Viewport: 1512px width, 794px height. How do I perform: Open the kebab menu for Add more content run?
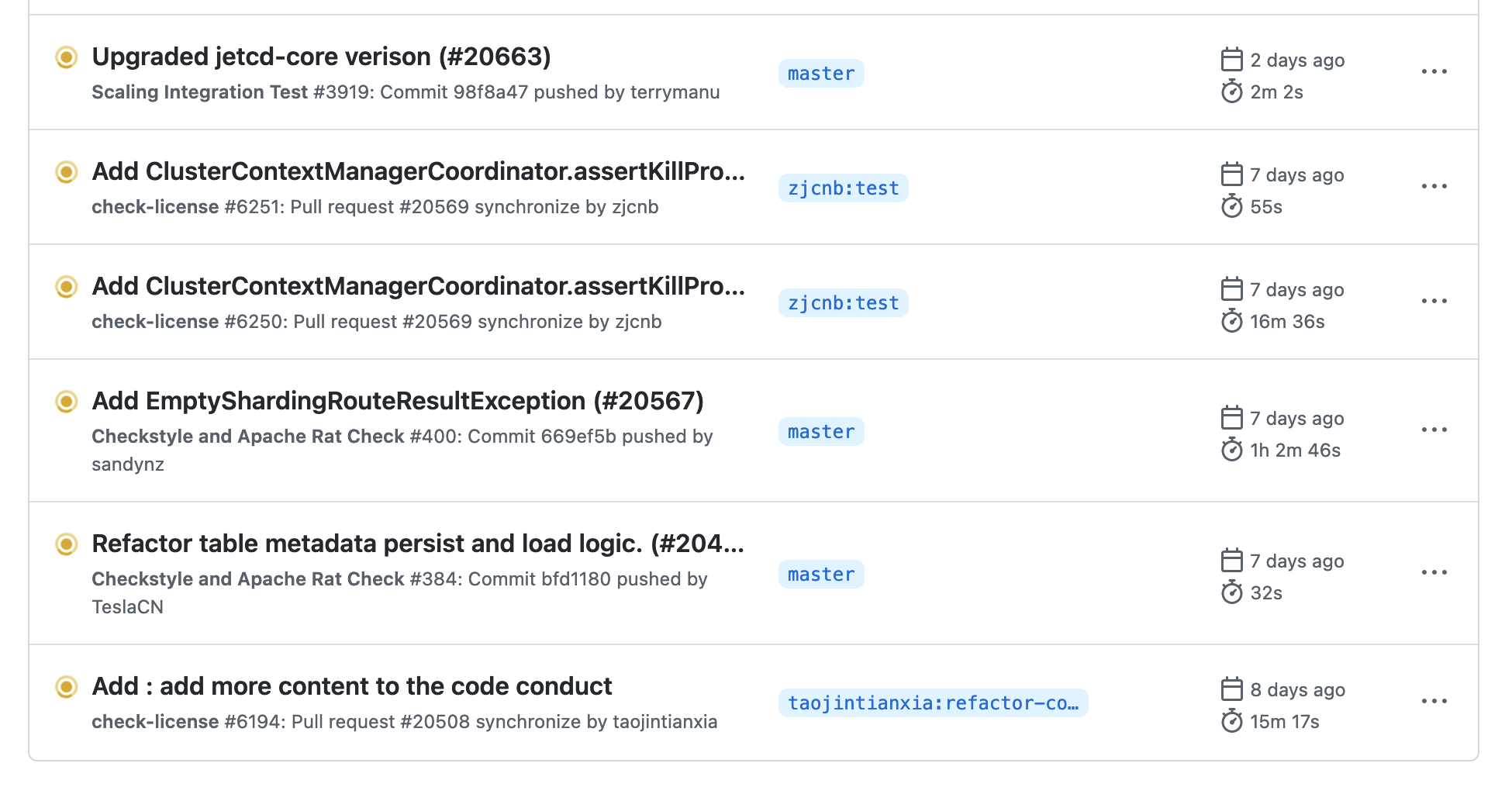[x=1435, y=701]
